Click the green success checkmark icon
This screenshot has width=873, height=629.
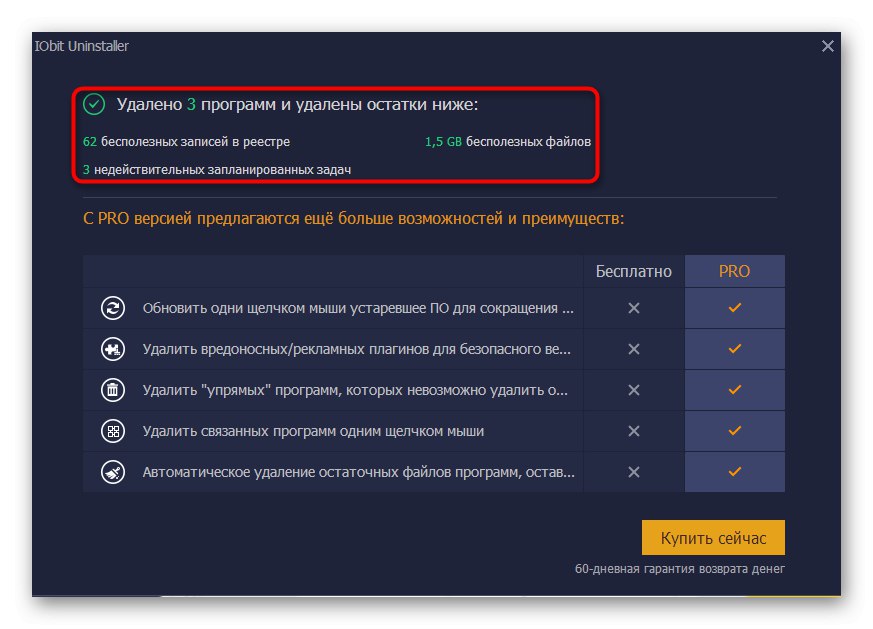(94, 104)
